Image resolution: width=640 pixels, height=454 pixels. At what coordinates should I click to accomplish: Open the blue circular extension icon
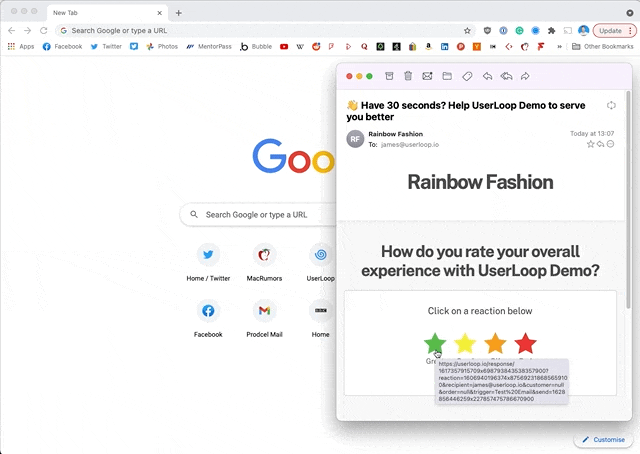click(x=536, y=31)
